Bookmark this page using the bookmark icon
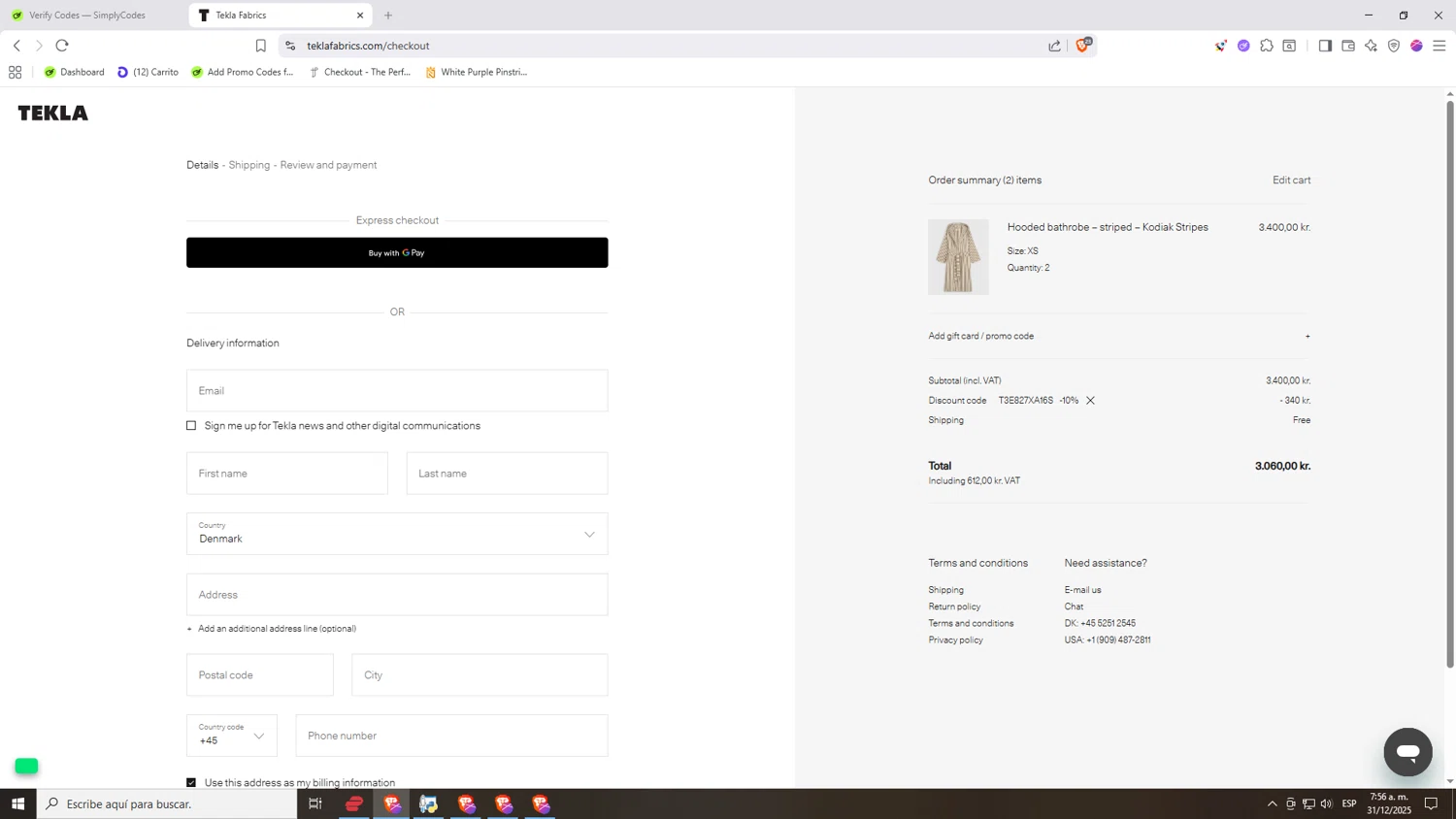This screenshot has height=819, width=1456. click(x=260, y=46)
